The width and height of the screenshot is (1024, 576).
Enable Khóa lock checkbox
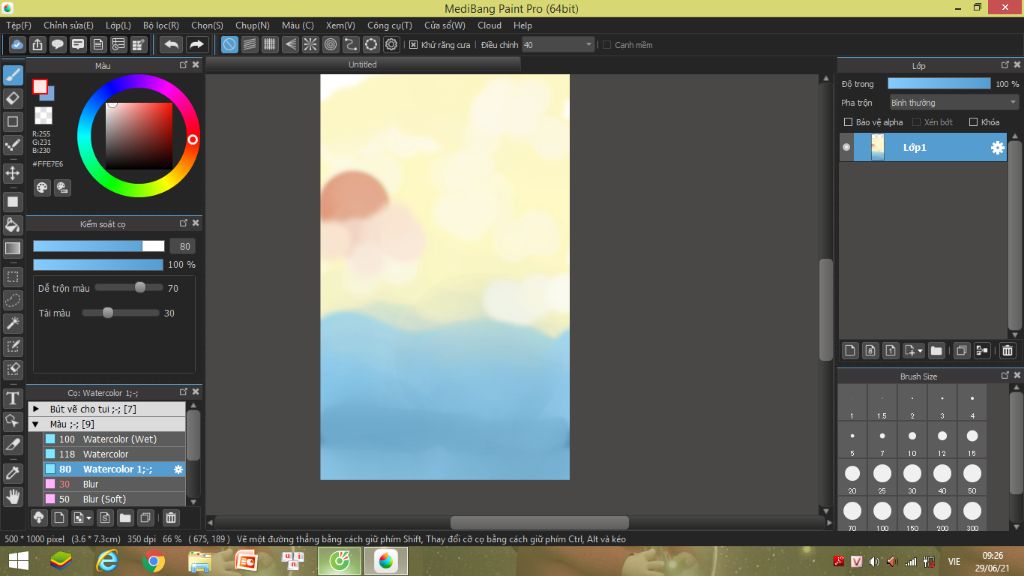point(973,122)
